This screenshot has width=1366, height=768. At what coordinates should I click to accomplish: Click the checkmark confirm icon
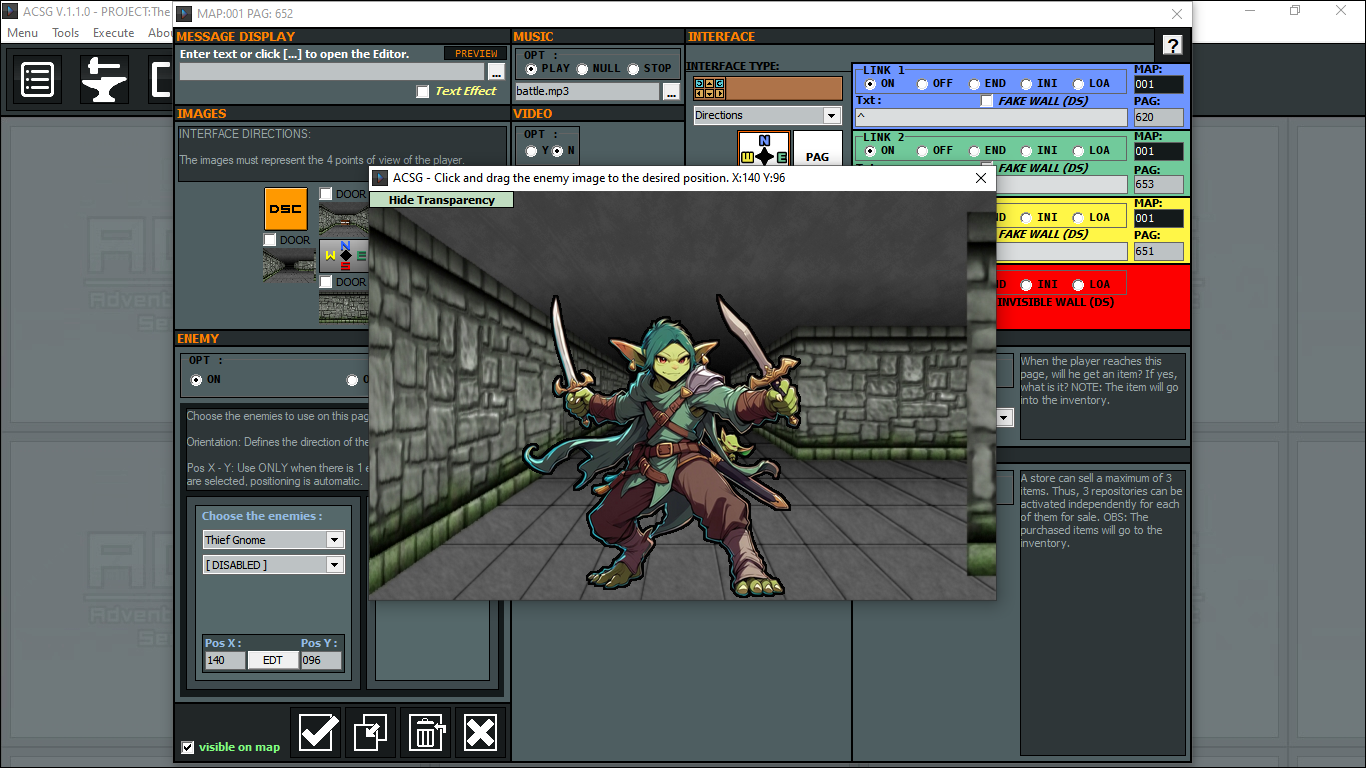(316, 733)
